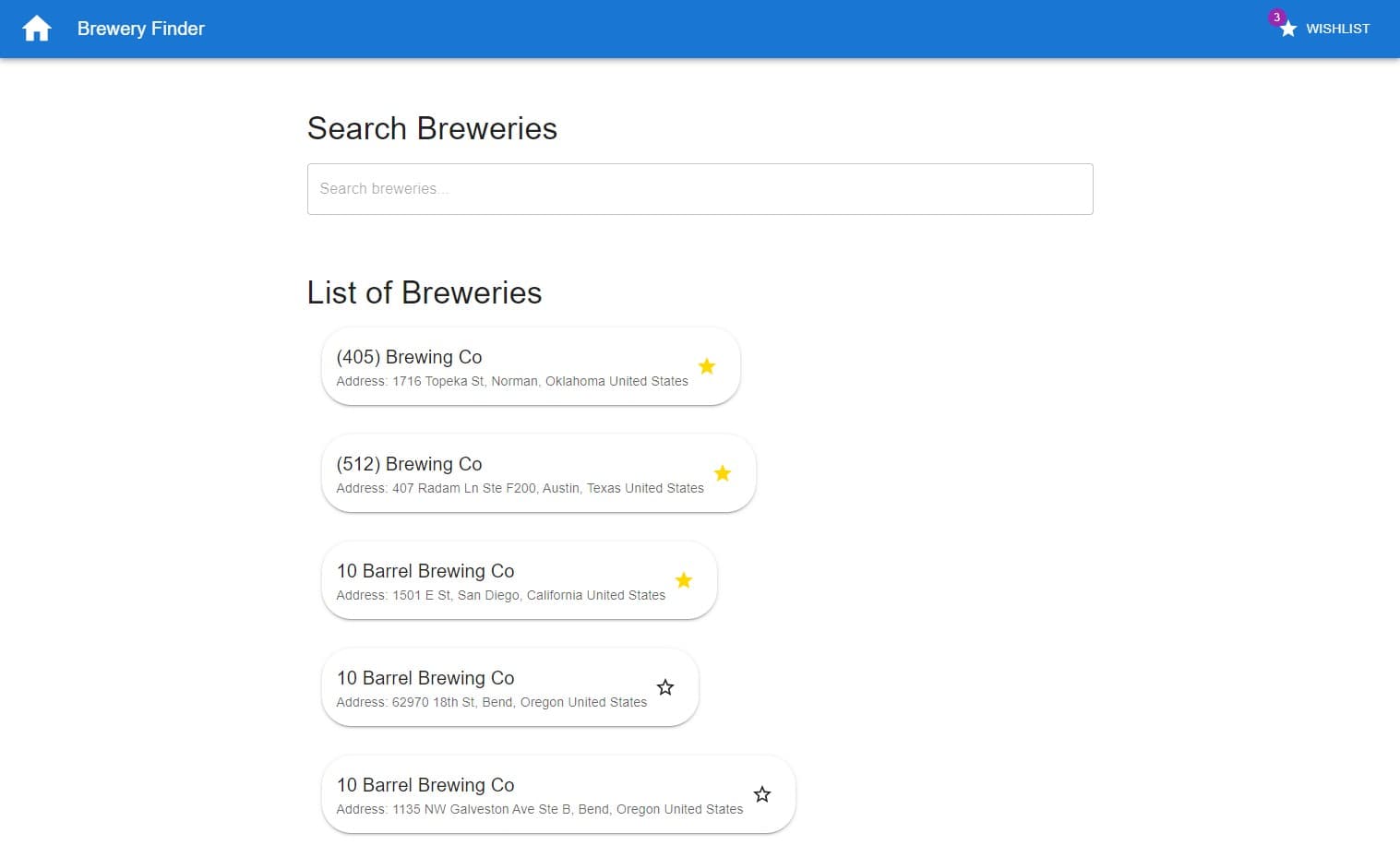Click the wishlist count badge showing 3
This screenshot has width=1400, height=857.
1276,18
